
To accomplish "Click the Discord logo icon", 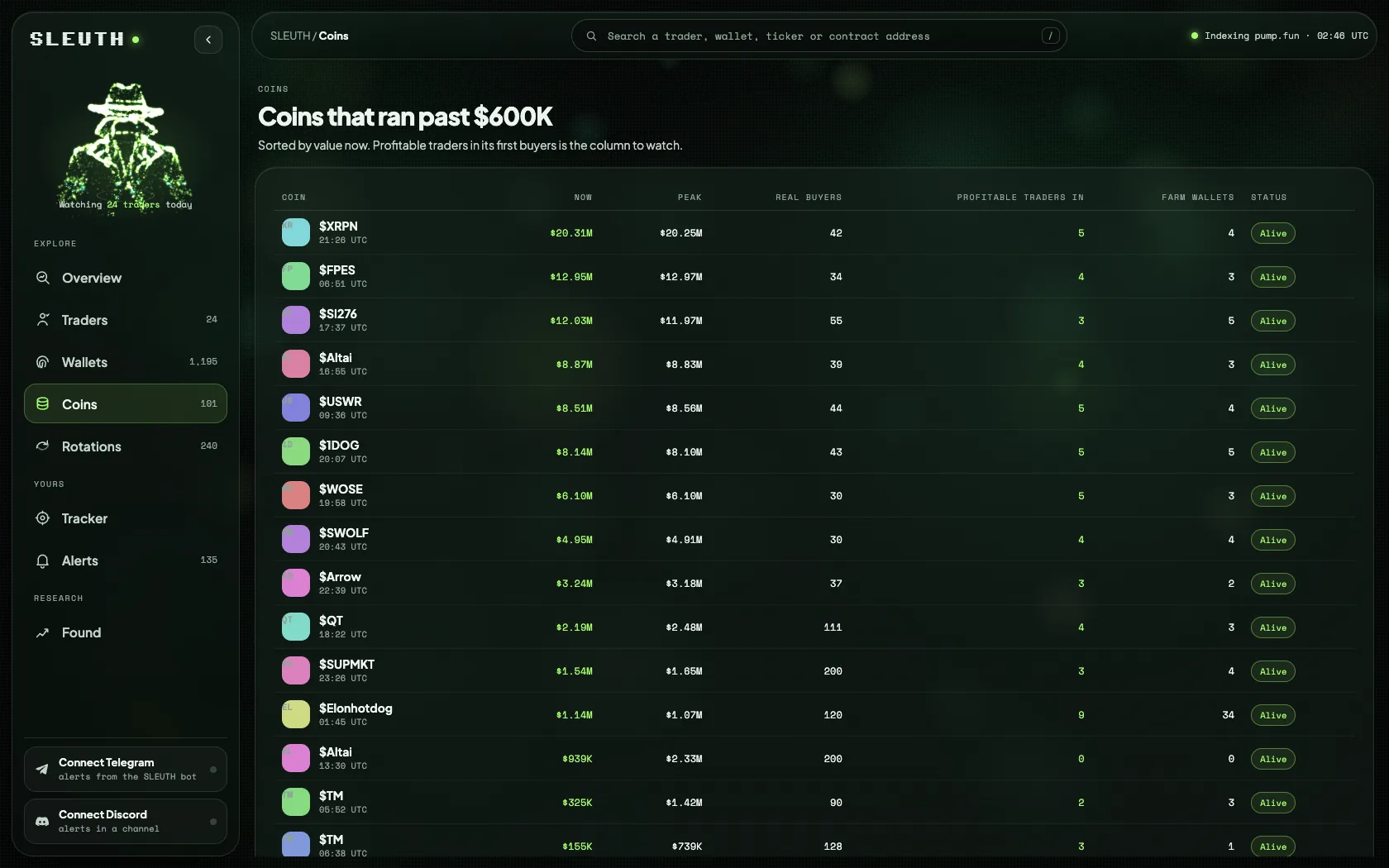I will [42, 821].
